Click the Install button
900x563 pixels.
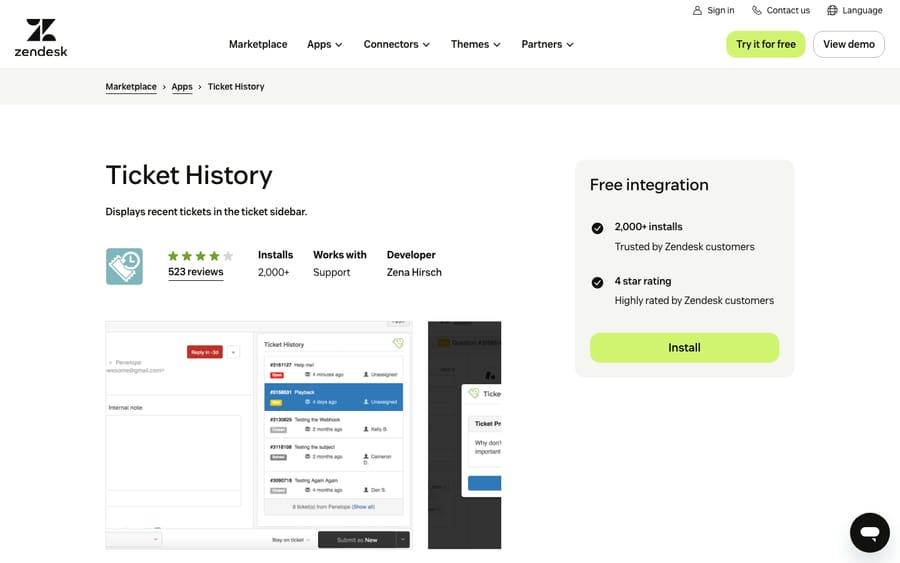684,347
